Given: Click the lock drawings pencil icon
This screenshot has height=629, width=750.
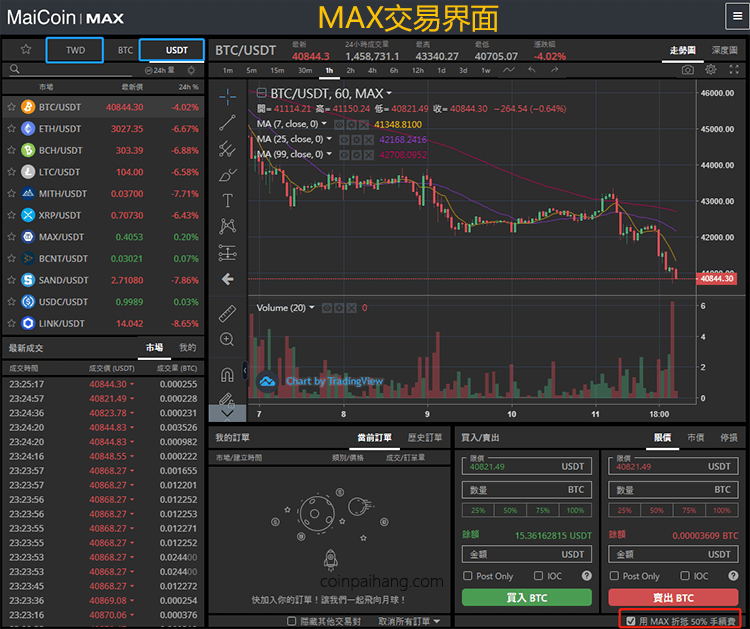Looking at the screenshot, I should (x=227, y=398).
